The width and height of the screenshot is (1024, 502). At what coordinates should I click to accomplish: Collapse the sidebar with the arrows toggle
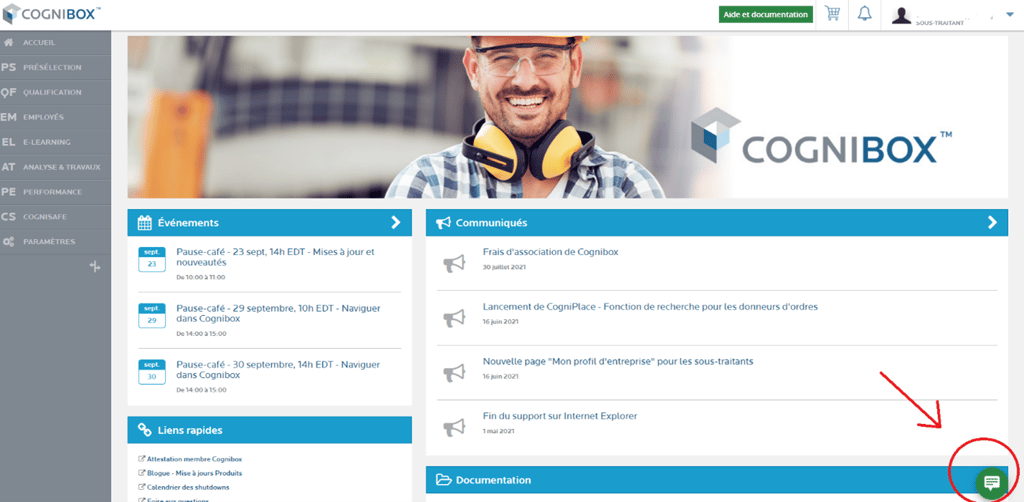pyautogui.click(x=95, y=266)
